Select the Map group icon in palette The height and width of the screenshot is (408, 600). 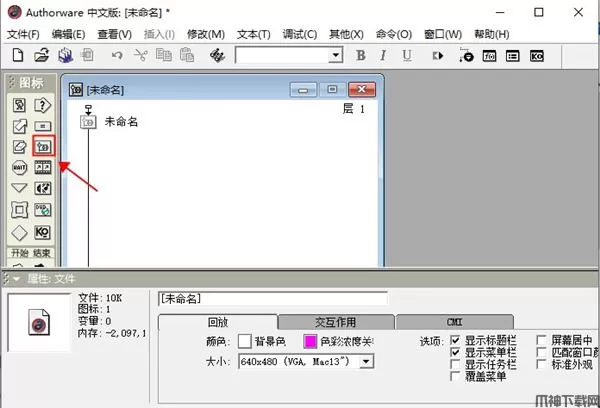44,146
